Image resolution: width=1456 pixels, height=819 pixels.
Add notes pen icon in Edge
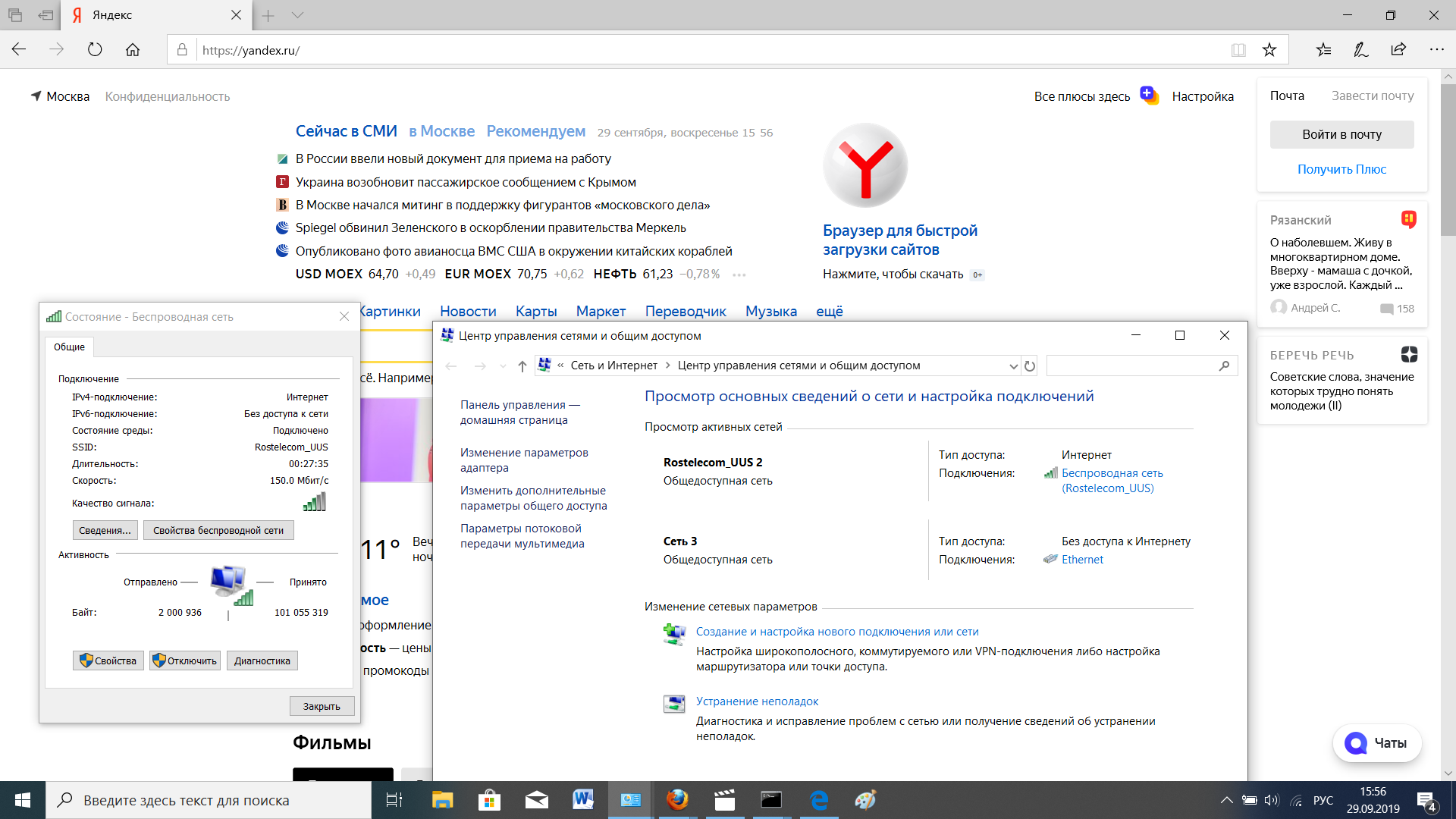click(1361, 50)
